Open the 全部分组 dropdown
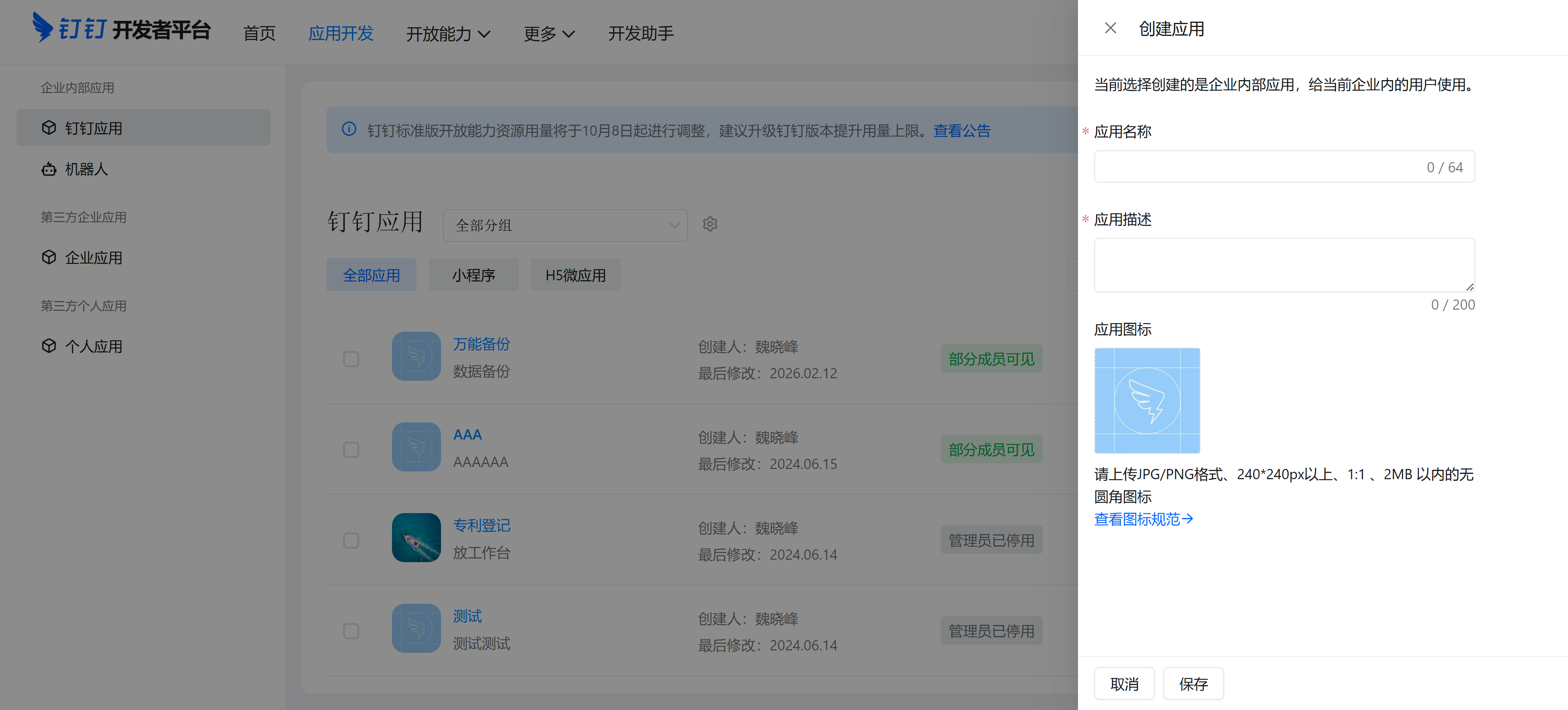The width and height of the screenshot is (1568, 710). (566, 226)
